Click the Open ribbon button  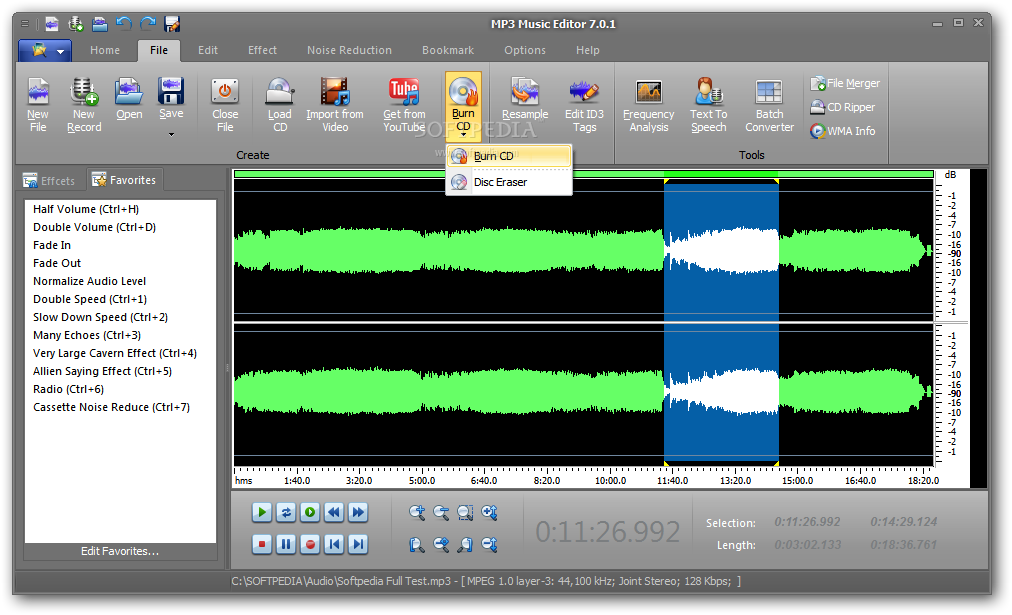tap(129, 100)
